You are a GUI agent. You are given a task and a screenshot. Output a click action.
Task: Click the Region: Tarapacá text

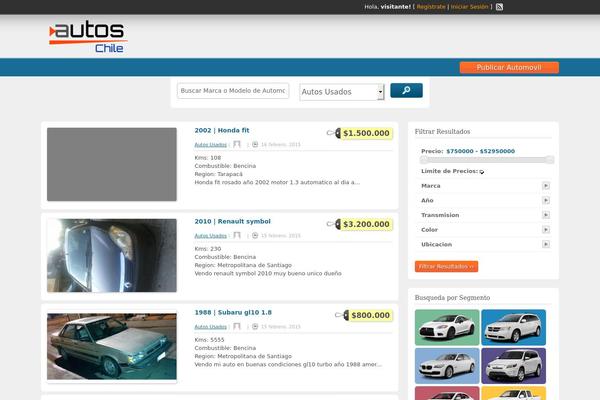[218, 174]
